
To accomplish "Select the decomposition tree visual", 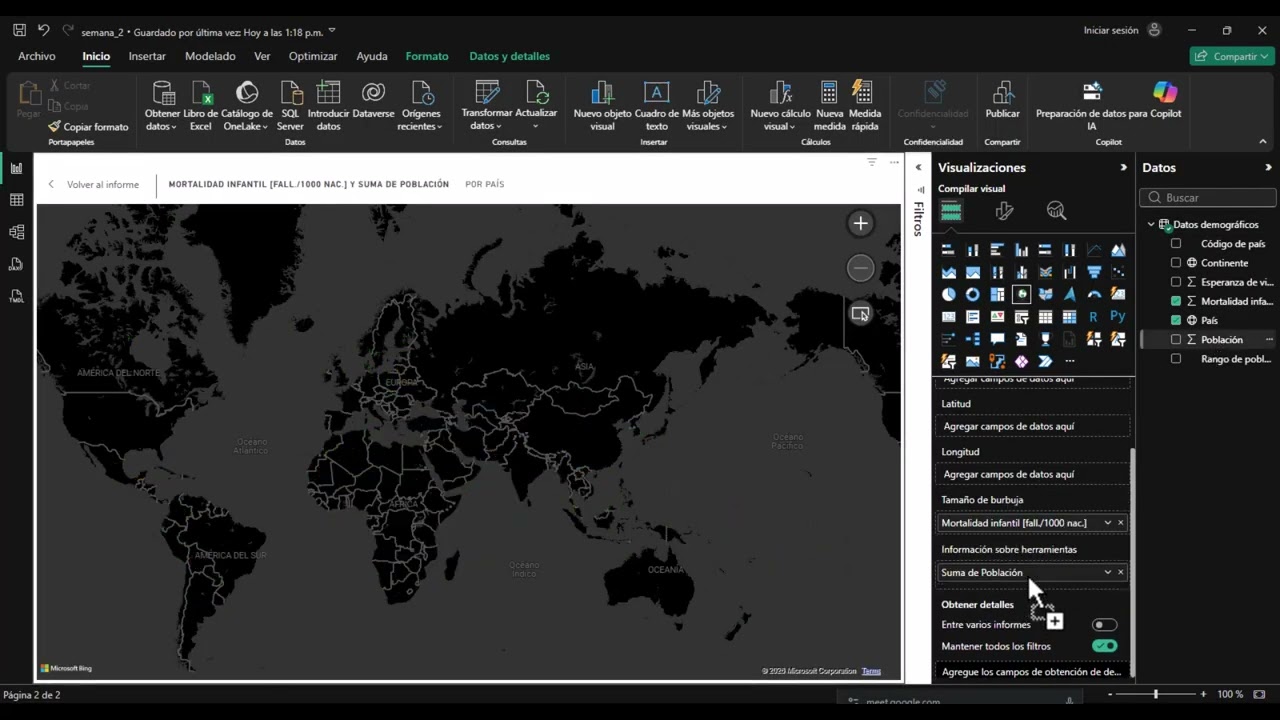I will coord(972,339).
